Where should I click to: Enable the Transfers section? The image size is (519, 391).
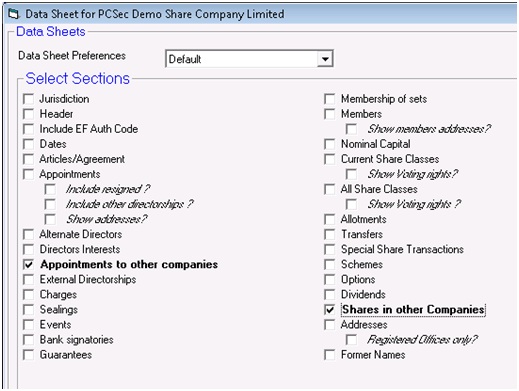point(330,234)
